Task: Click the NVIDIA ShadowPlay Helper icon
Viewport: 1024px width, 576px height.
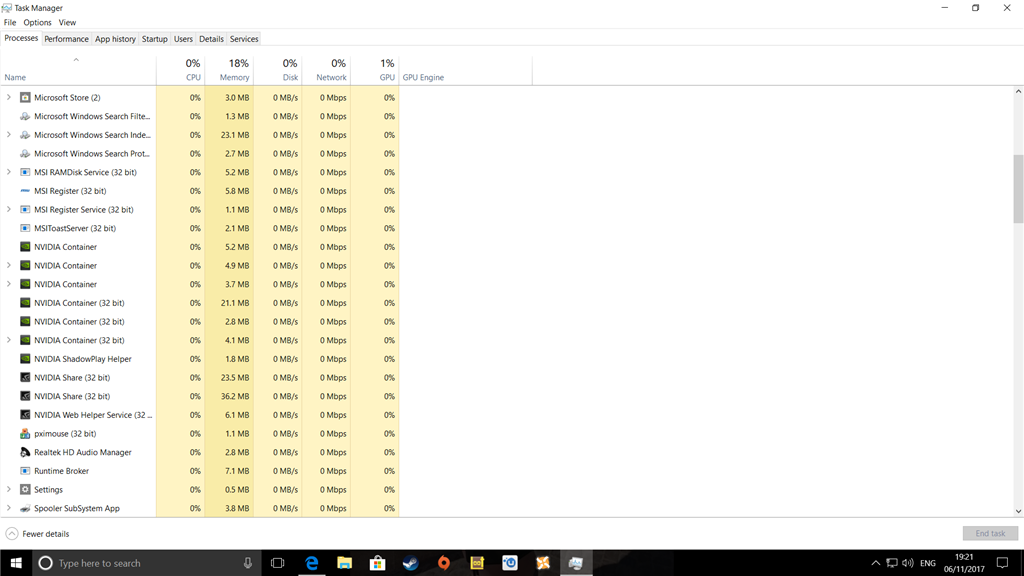Action: (x=25, y=359)
